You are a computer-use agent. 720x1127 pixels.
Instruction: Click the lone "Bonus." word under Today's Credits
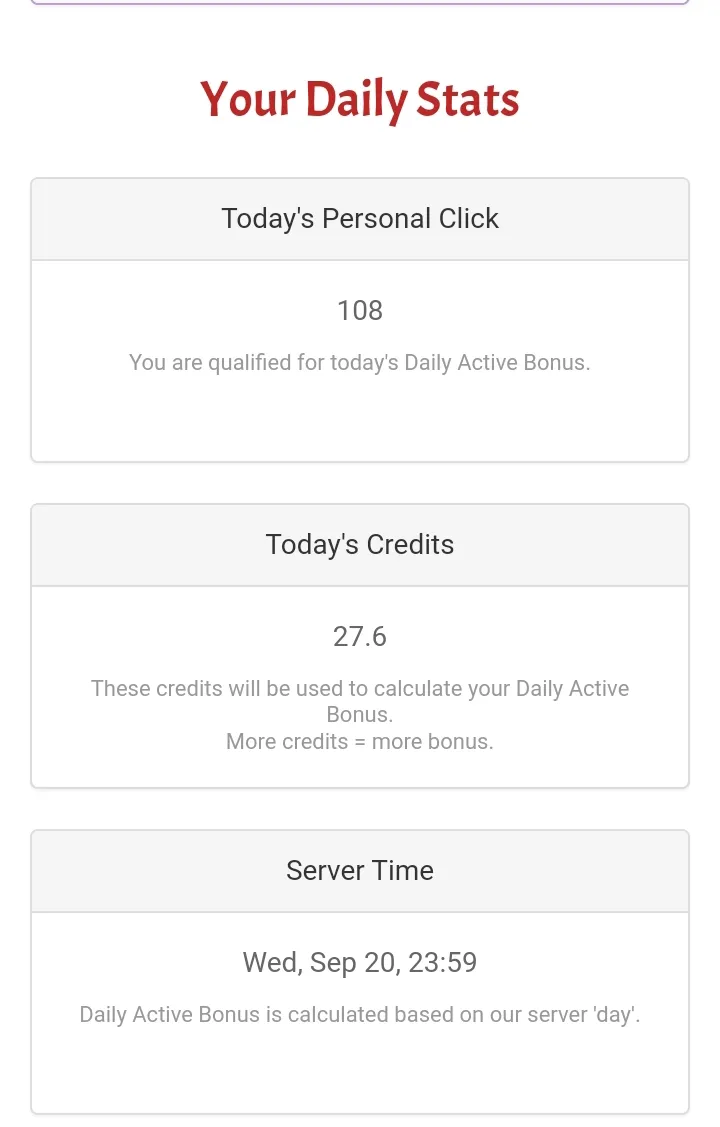360,715
